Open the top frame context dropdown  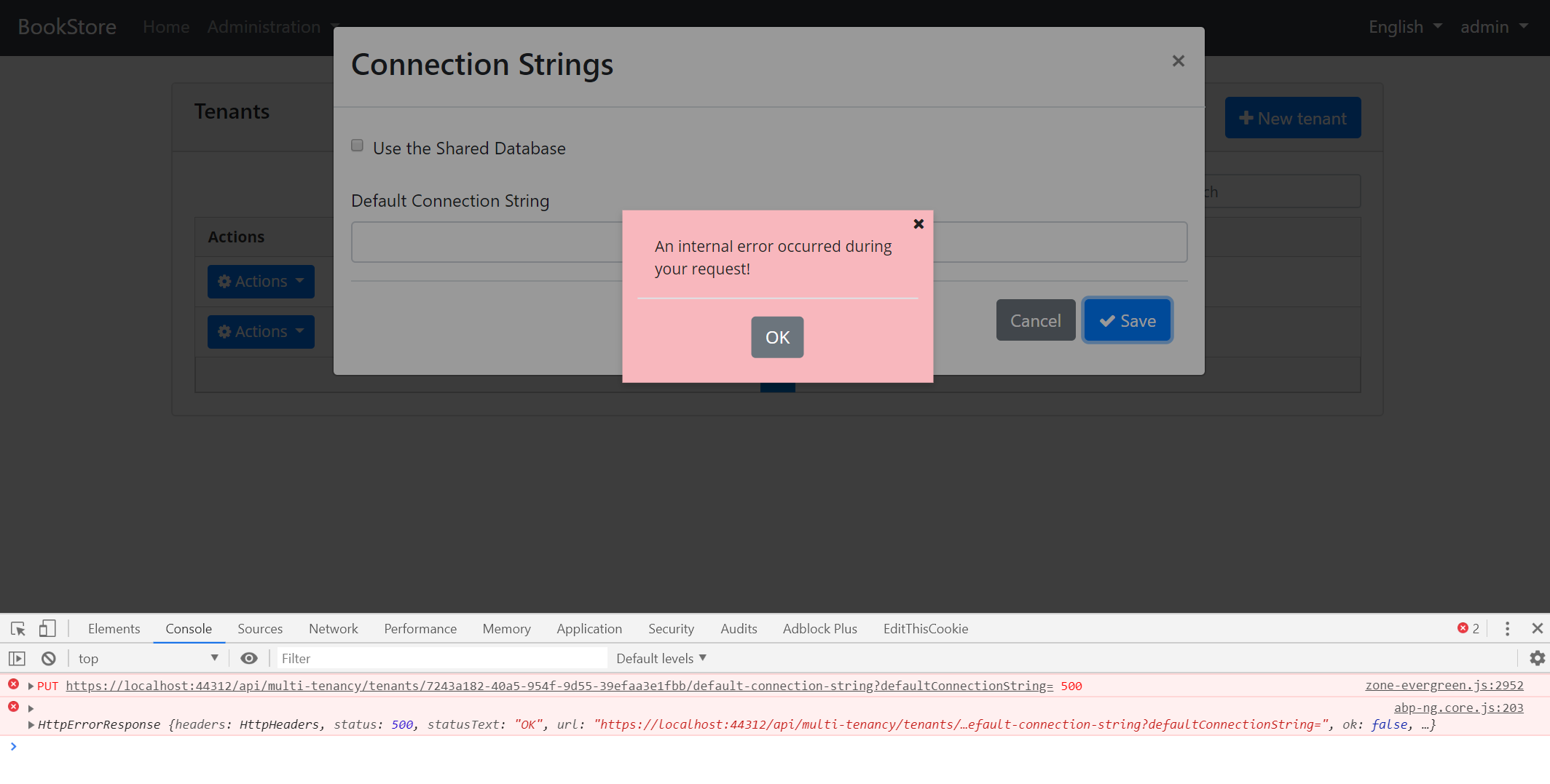coord(146,658)
